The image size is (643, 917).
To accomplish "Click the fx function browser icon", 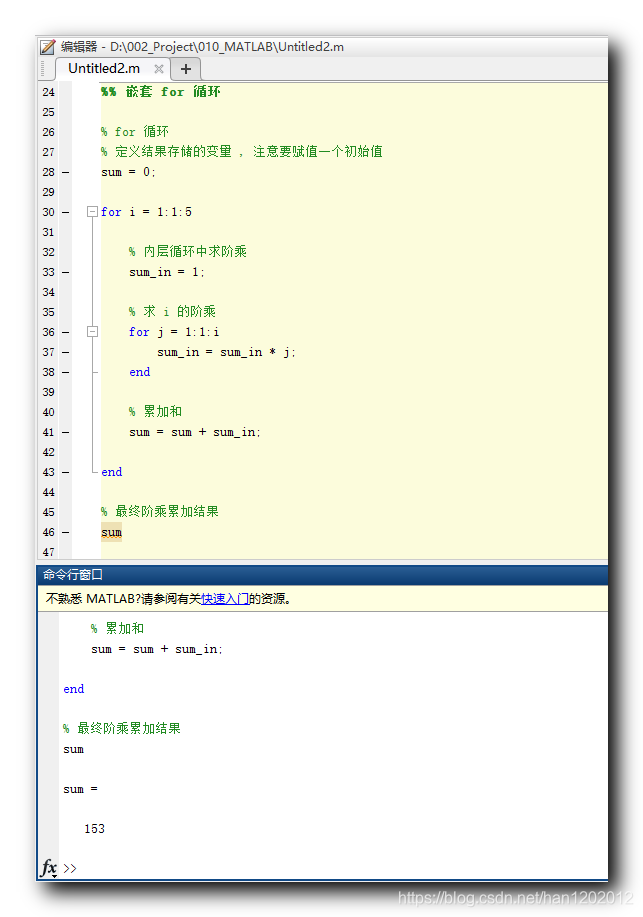I will tap(49, 867).
